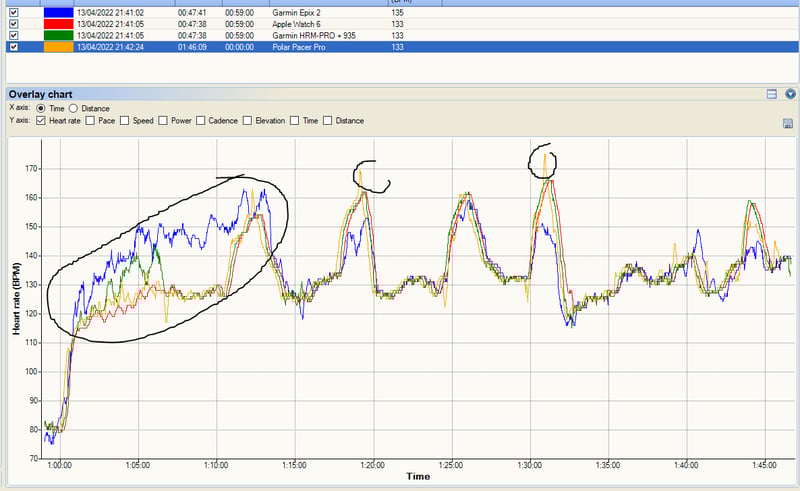
Task: Collapse the Overlay chart panel arrow
Action: coord(790,94)
